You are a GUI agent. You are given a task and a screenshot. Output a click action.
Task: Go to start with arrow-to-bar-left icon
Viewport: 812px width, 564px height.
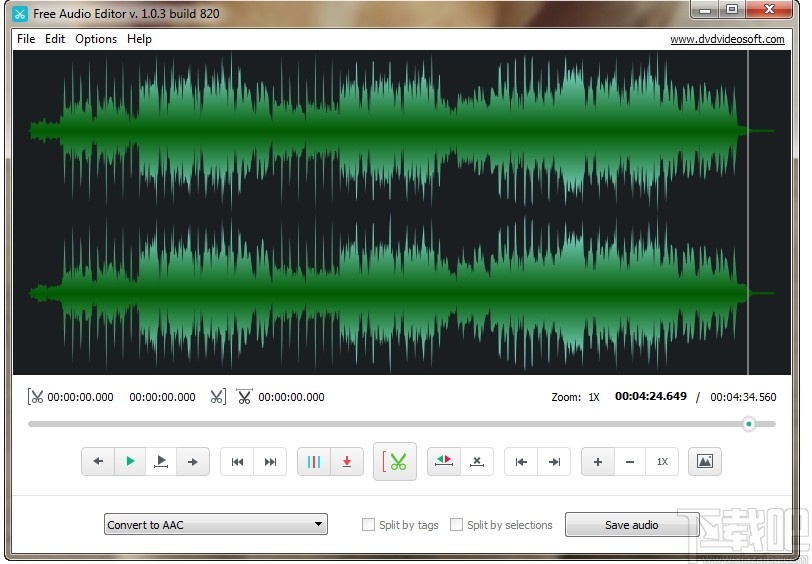pos(521,461)
